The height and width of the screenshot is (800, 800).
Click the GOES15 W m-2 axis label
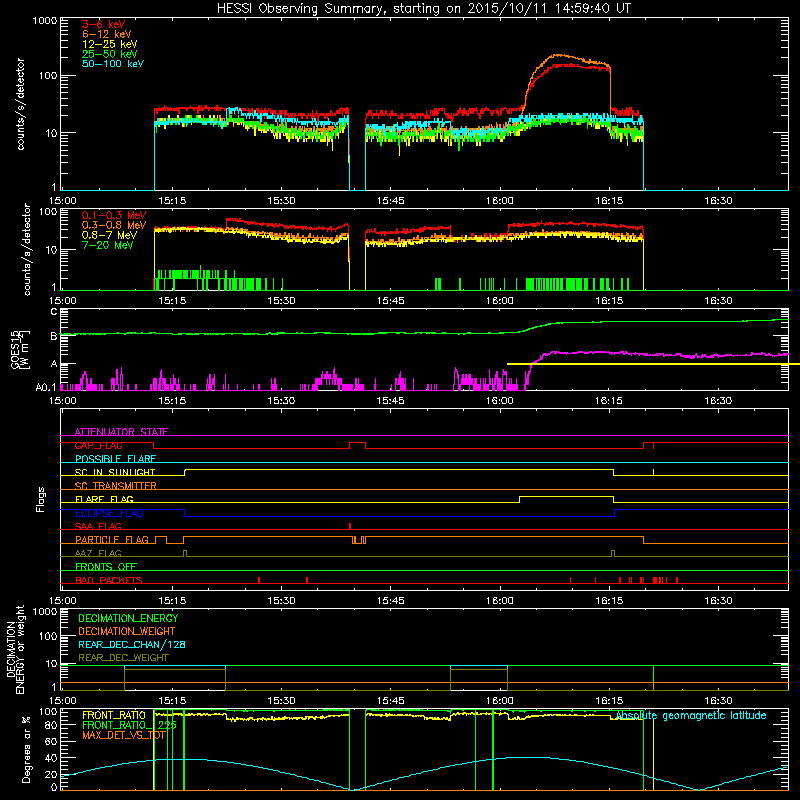20,349
